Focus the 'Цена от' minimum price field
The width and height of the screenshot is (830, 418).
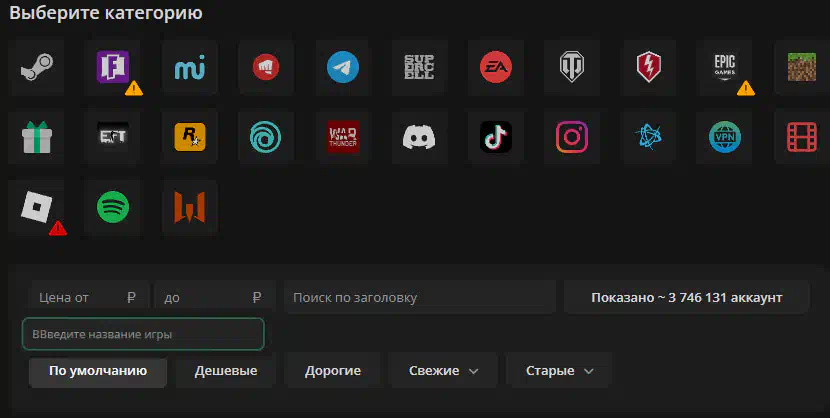[89, 297]
